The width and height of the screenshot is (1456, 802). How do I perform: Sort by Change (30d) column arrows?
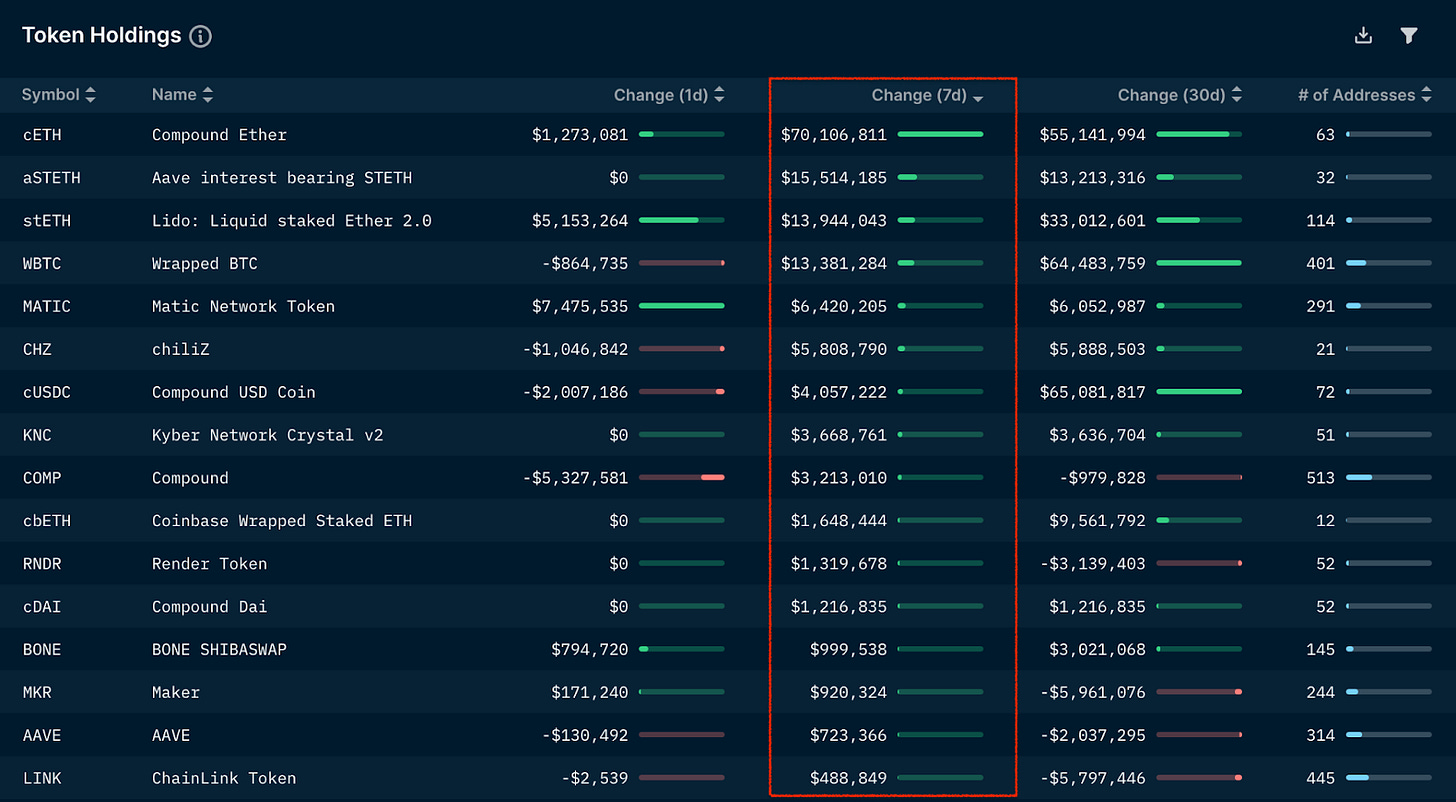point(1237,95)
